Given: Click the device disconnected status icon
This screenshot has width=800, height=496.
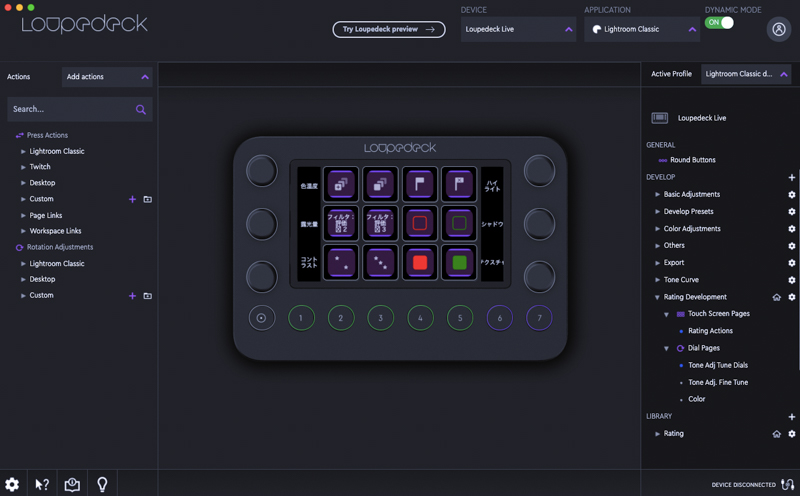Looking at the screenshot, I should tap(787, 484).
